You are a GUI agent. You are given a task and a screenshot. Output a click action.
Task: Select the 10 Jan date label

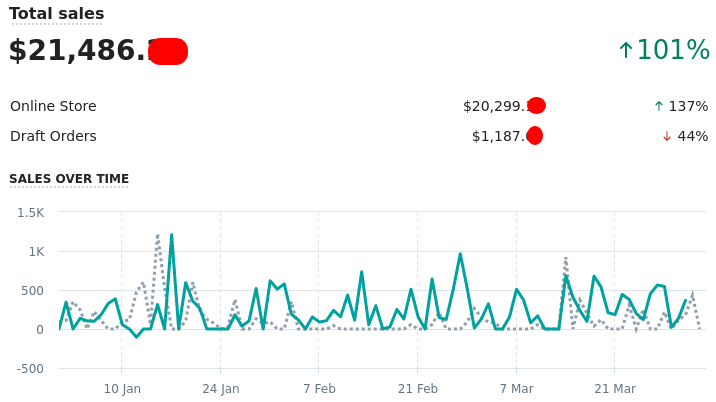[122, 389]
